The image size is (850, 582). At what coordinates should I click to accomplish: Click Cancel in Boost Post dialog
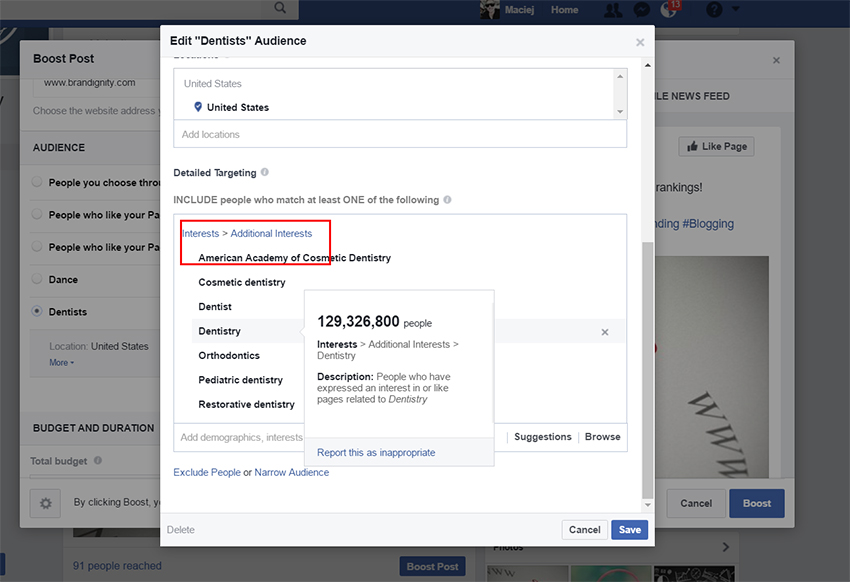coord(696,503)
